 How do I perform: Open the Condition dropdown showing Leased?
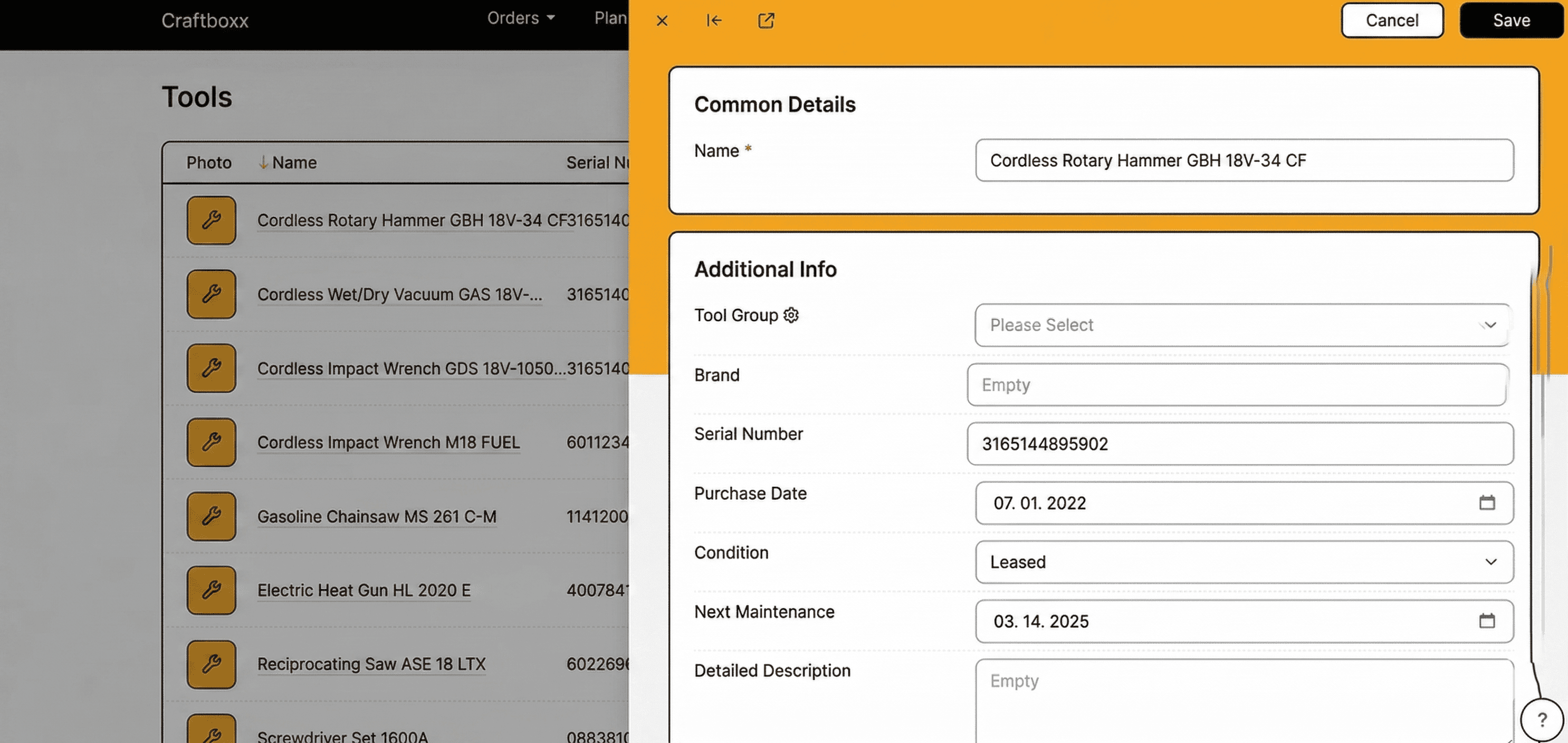point(1244,561)
